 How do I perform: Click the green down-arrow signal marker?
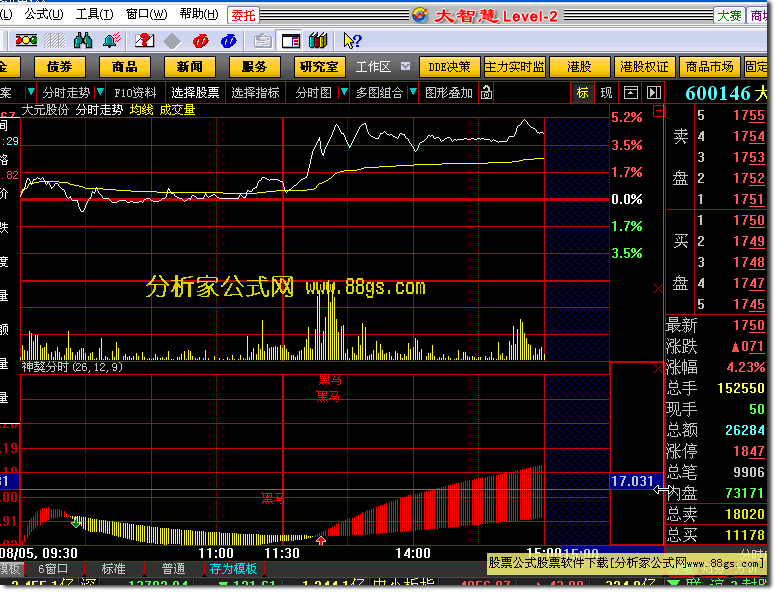pos(76,522)
